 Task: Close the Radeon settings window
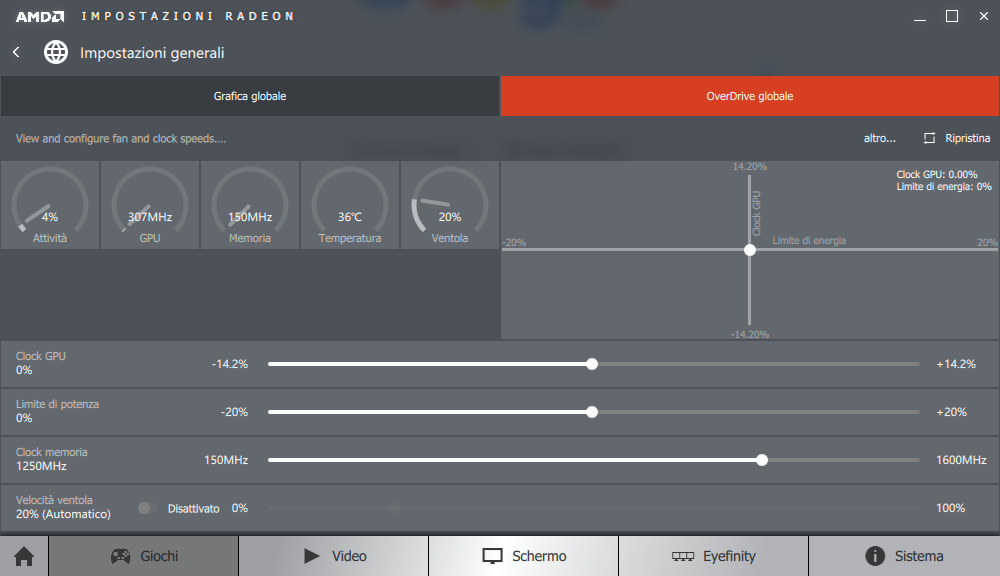tap(983, 16)
